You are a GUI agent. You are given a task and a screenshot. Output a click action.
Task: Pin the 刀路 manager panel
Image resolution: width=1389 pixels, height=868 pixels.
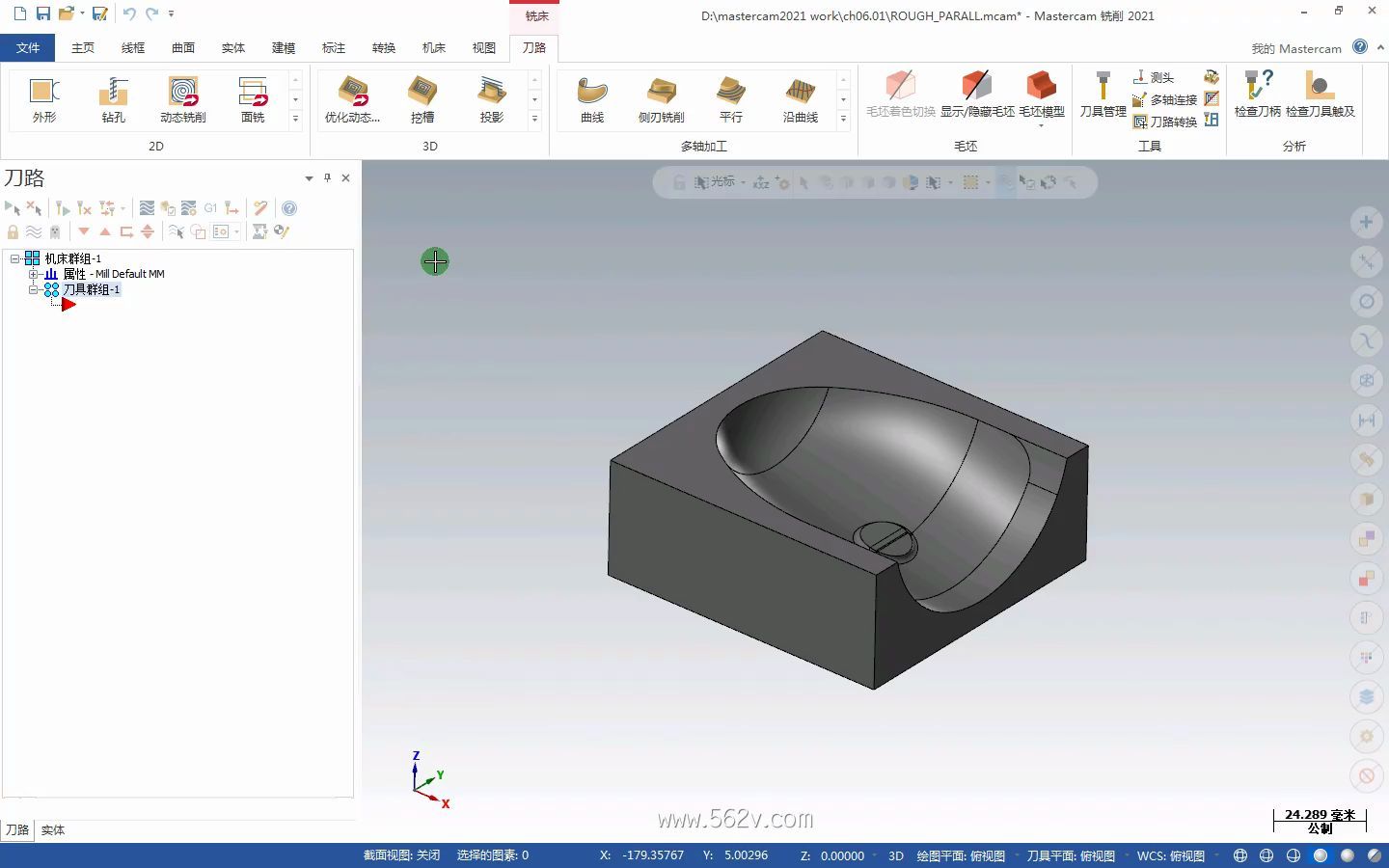(328, 177)
